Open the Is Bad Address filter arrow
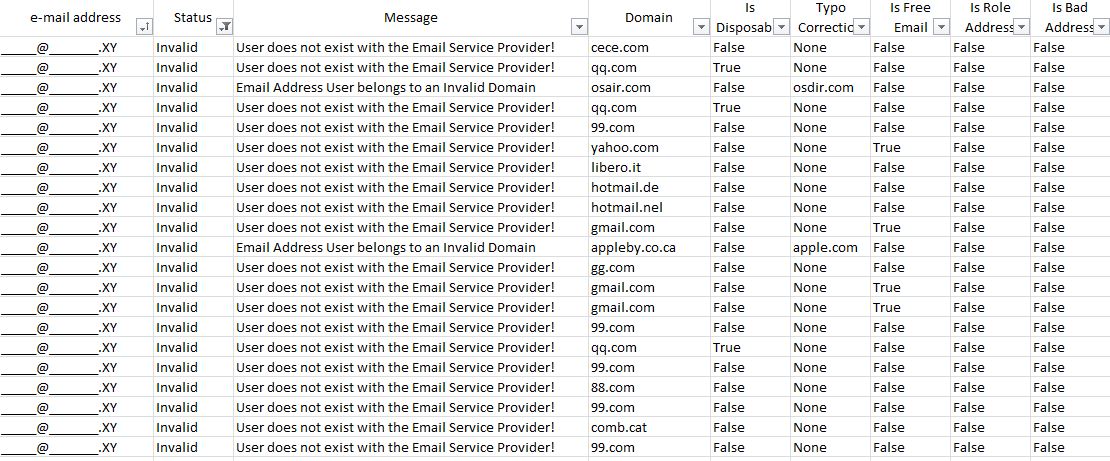Screen dimensions: 1110x461 pyautogui.click(x=1102, y=27)
